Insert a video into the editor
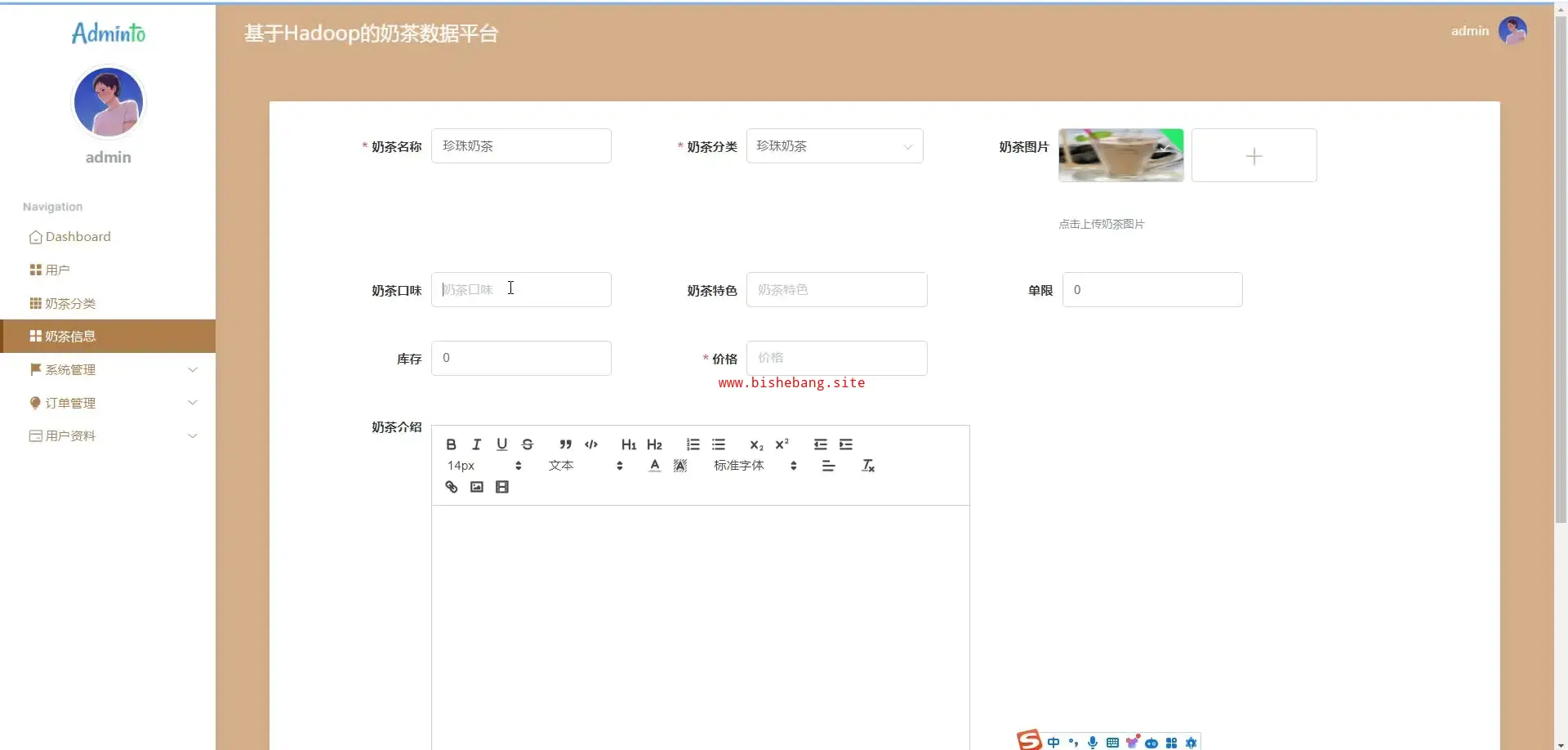1568x750 pixels. pos(502,487)
